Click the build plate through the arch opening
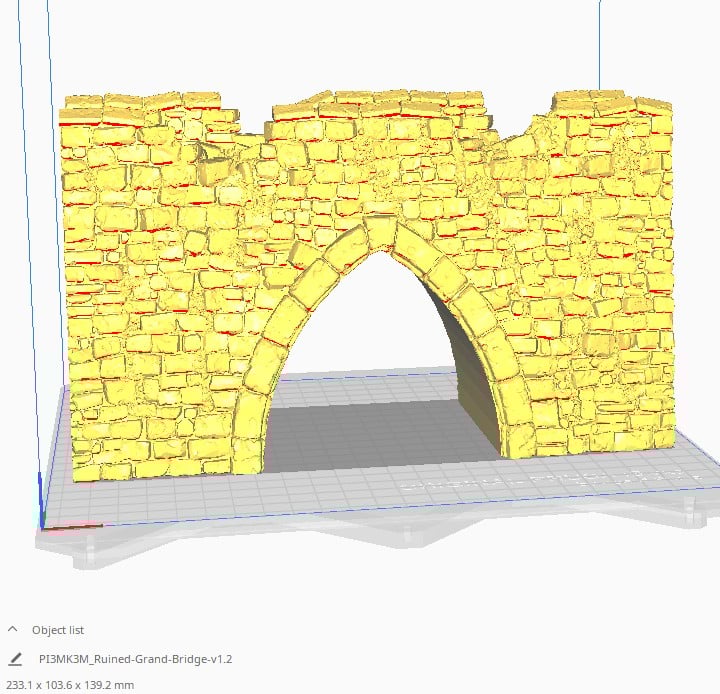 coord(380,420)
